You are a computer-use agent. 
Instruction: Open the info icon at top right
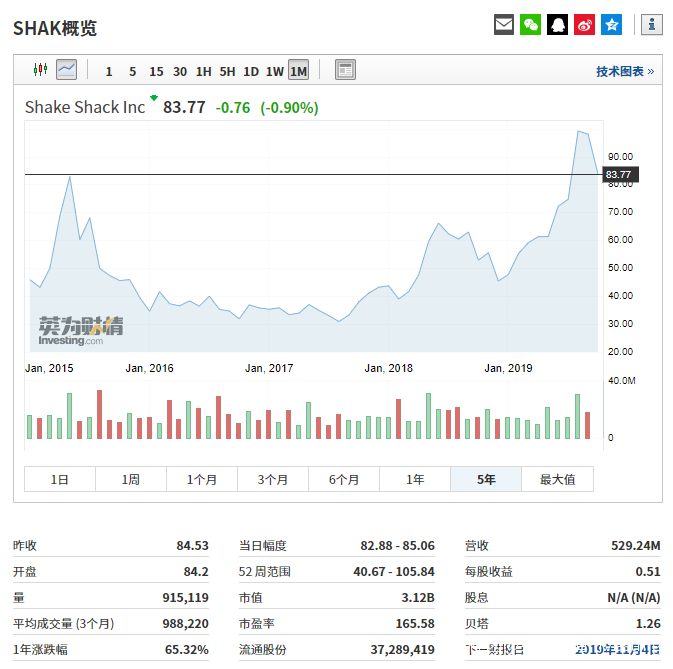point(651,25)
